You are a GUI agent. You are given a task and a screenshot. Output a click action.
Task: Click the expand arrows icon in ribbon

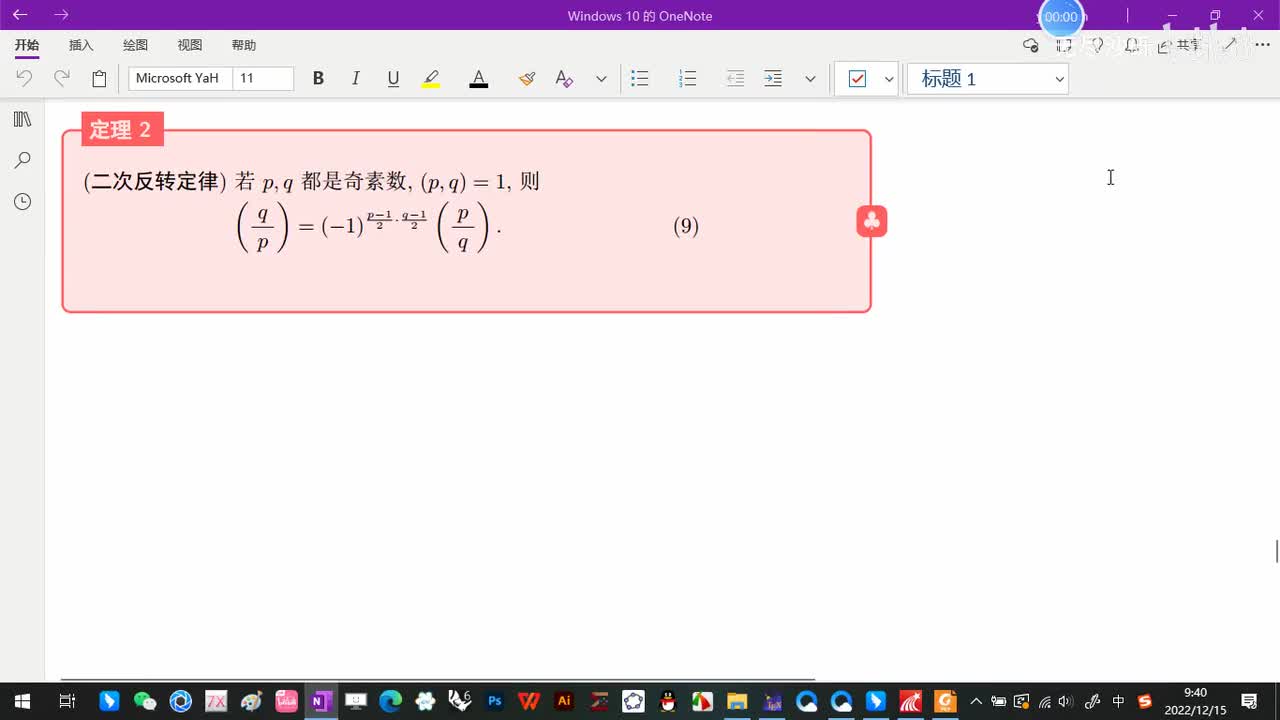point(1231,45)
